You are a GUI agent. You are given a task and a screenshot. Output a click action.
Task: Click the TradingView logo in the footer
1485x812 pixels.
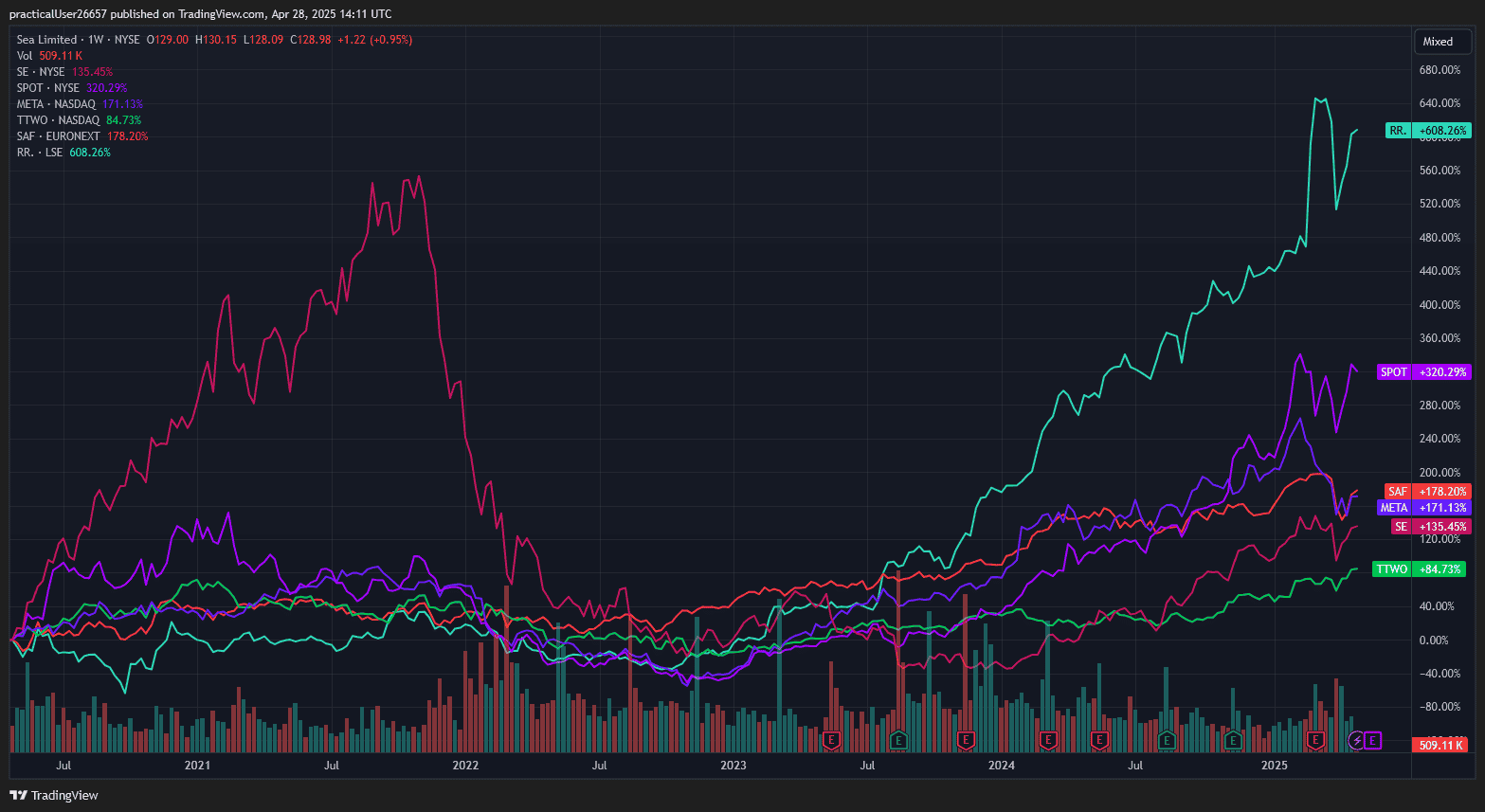click(54, 795)
